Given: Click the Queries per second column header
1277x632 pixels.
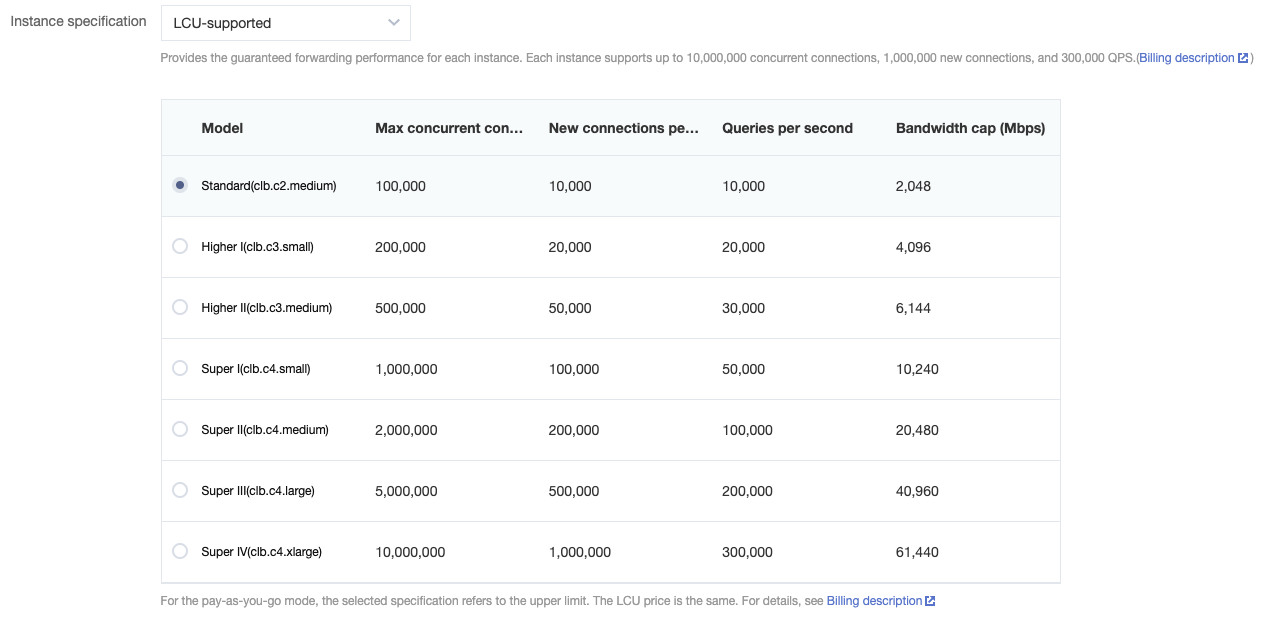Looking at the screenshot, I should pyautogui.click(x=787, y=128).
